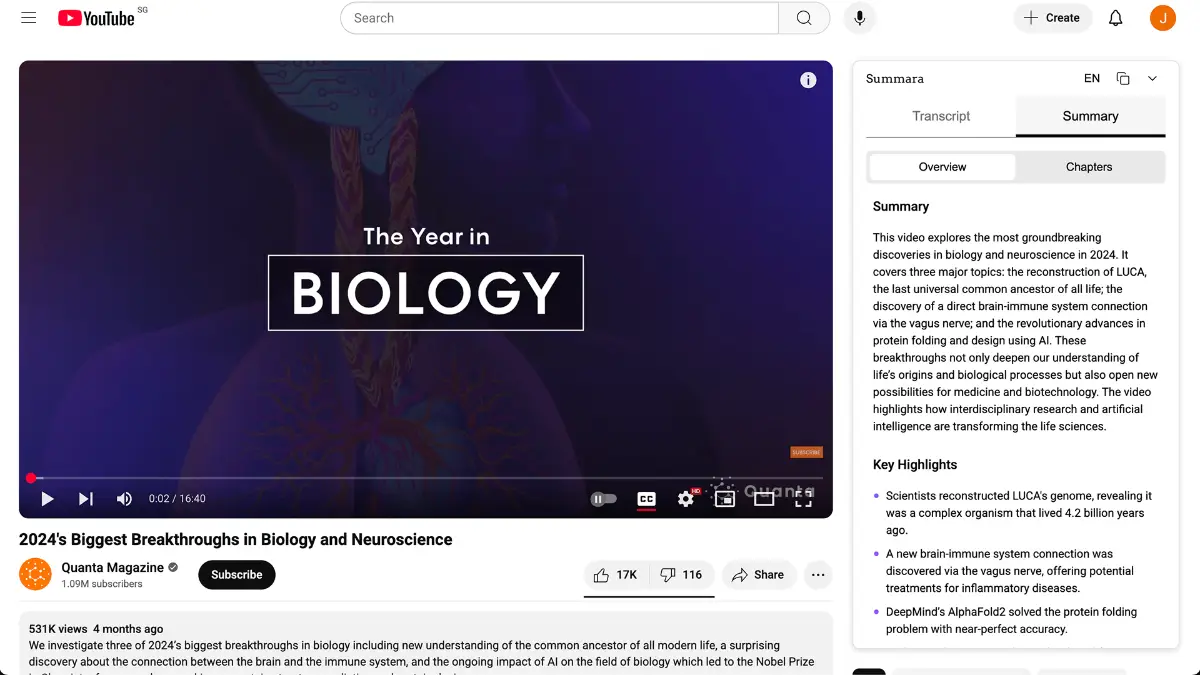Click the search magnifier button
This screenshot has height=675, width=1200.
point(804,18)
